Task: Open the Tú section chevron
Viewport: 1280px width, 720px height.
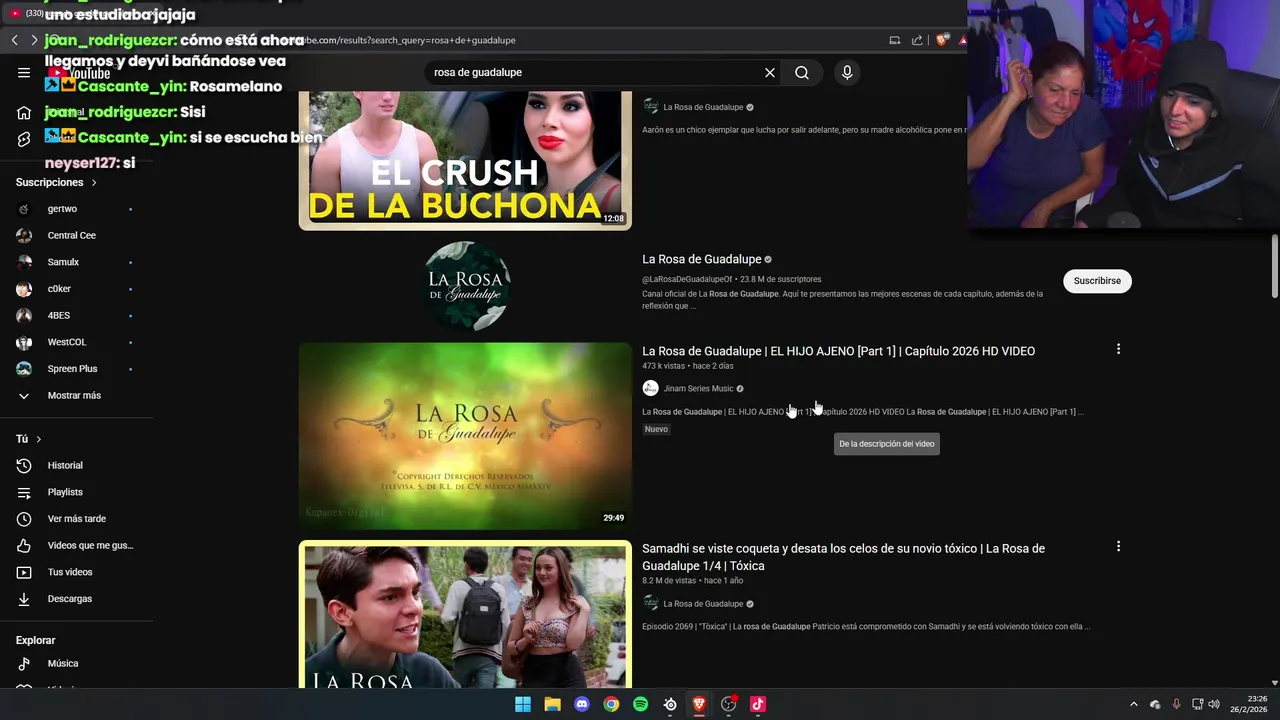Action: (39, 439)
